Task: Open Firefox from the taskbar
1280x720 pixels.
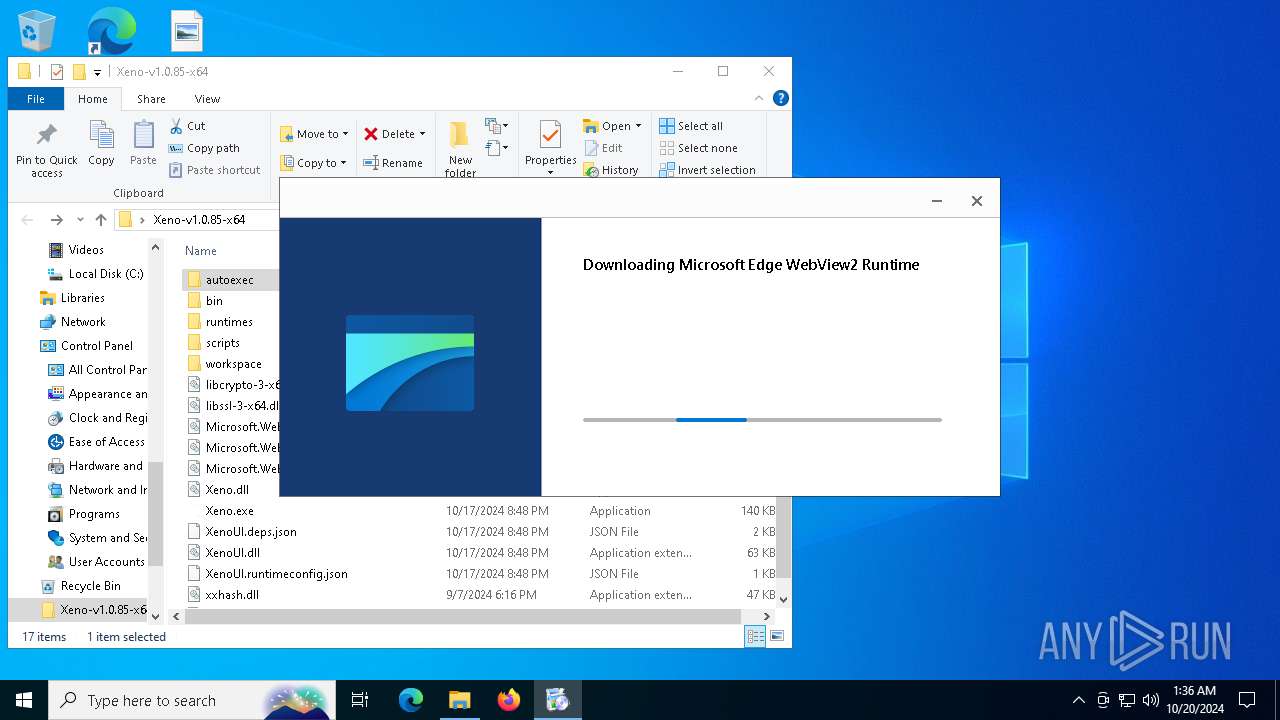Action: [509, 700]
